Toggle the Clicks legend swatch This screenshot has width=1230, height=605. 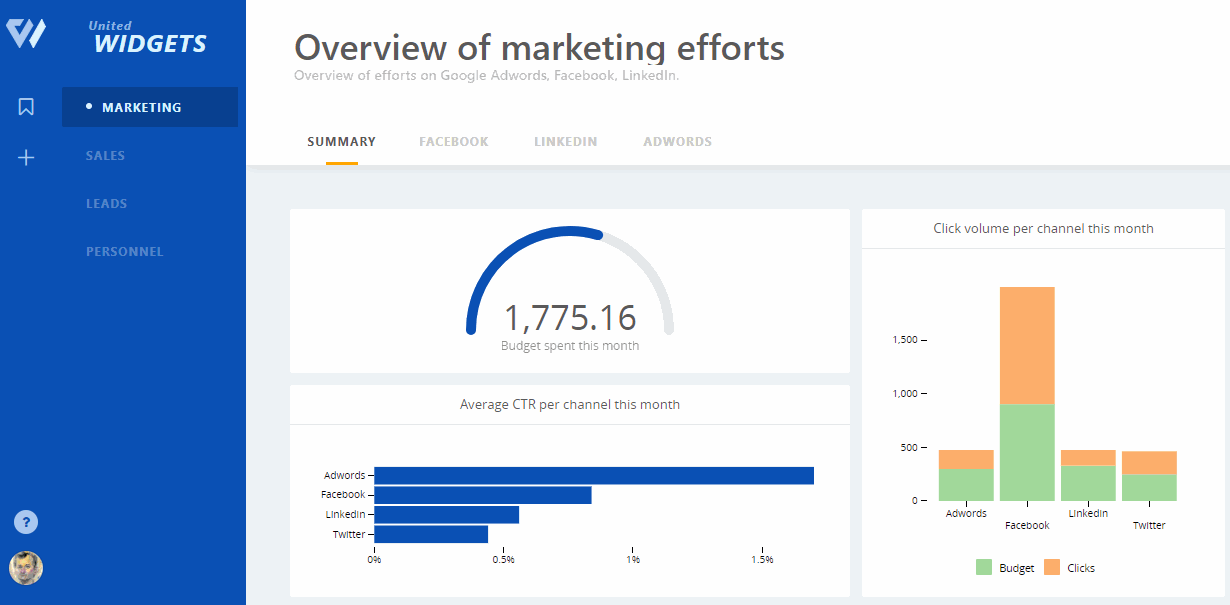[x=1052, y=567]
